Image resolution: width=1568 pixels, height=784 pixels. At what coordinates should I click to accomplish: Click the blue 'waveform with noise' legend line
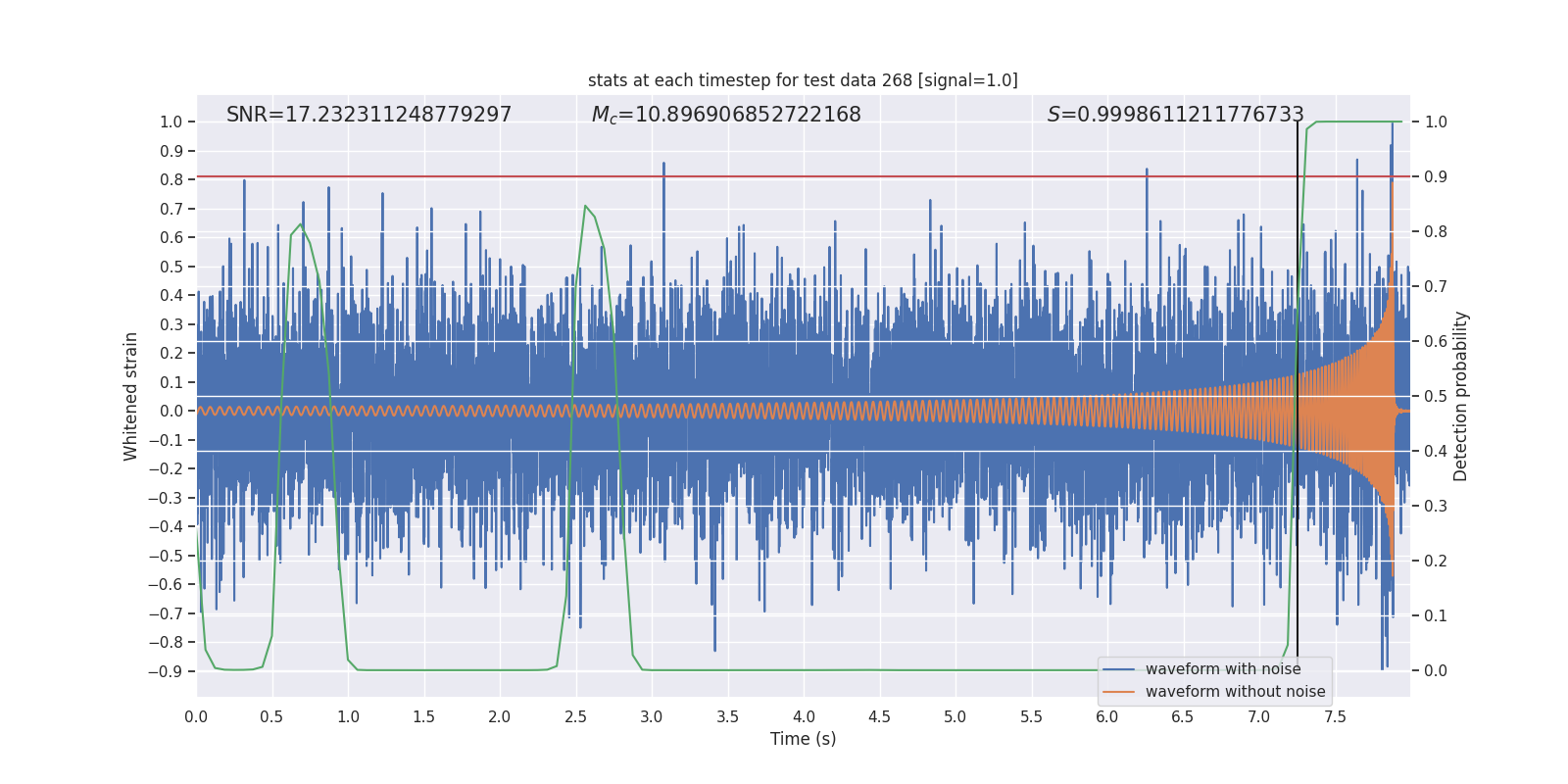point(1118,669)
